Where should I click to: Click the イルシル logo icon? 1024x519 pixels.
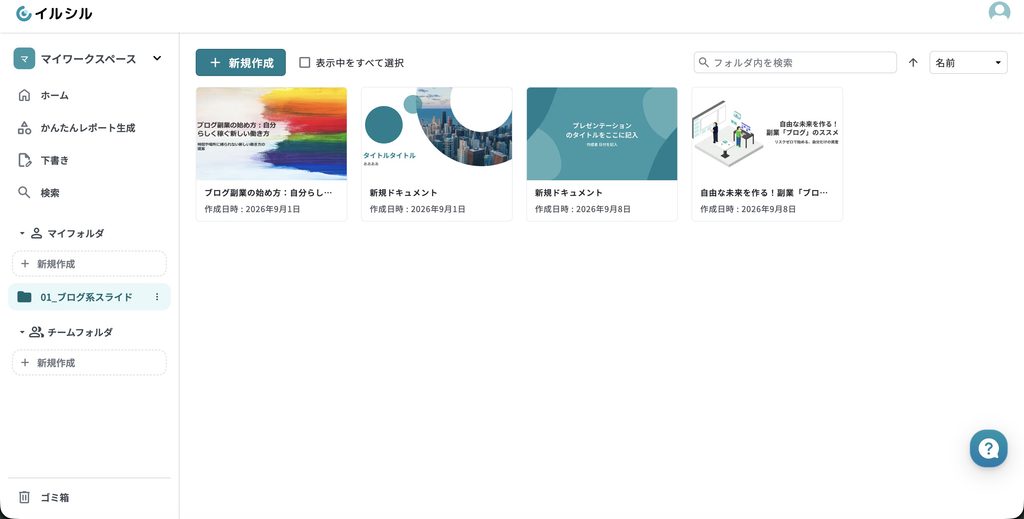click(24, 13)
